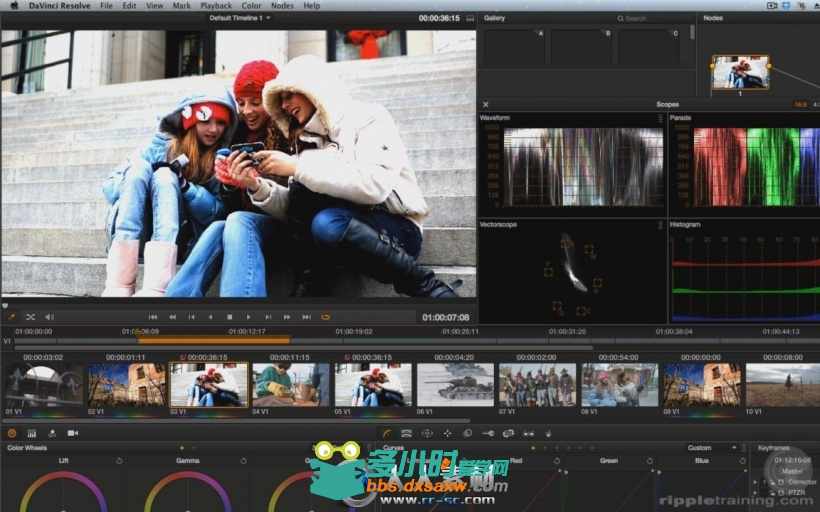Play the clip forward
The width and height of the screenshot is (820, 512).
coord(248,317)
